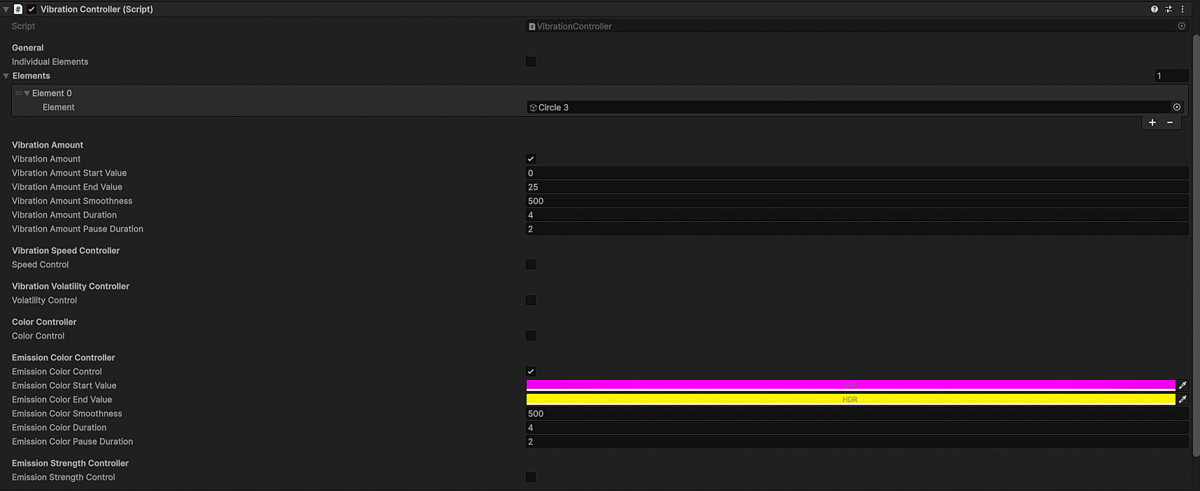Image resolution: width=1200 pixels, height=491 pixels.
Task: Enable the Color Control checkbox
Action: point(531,336)
